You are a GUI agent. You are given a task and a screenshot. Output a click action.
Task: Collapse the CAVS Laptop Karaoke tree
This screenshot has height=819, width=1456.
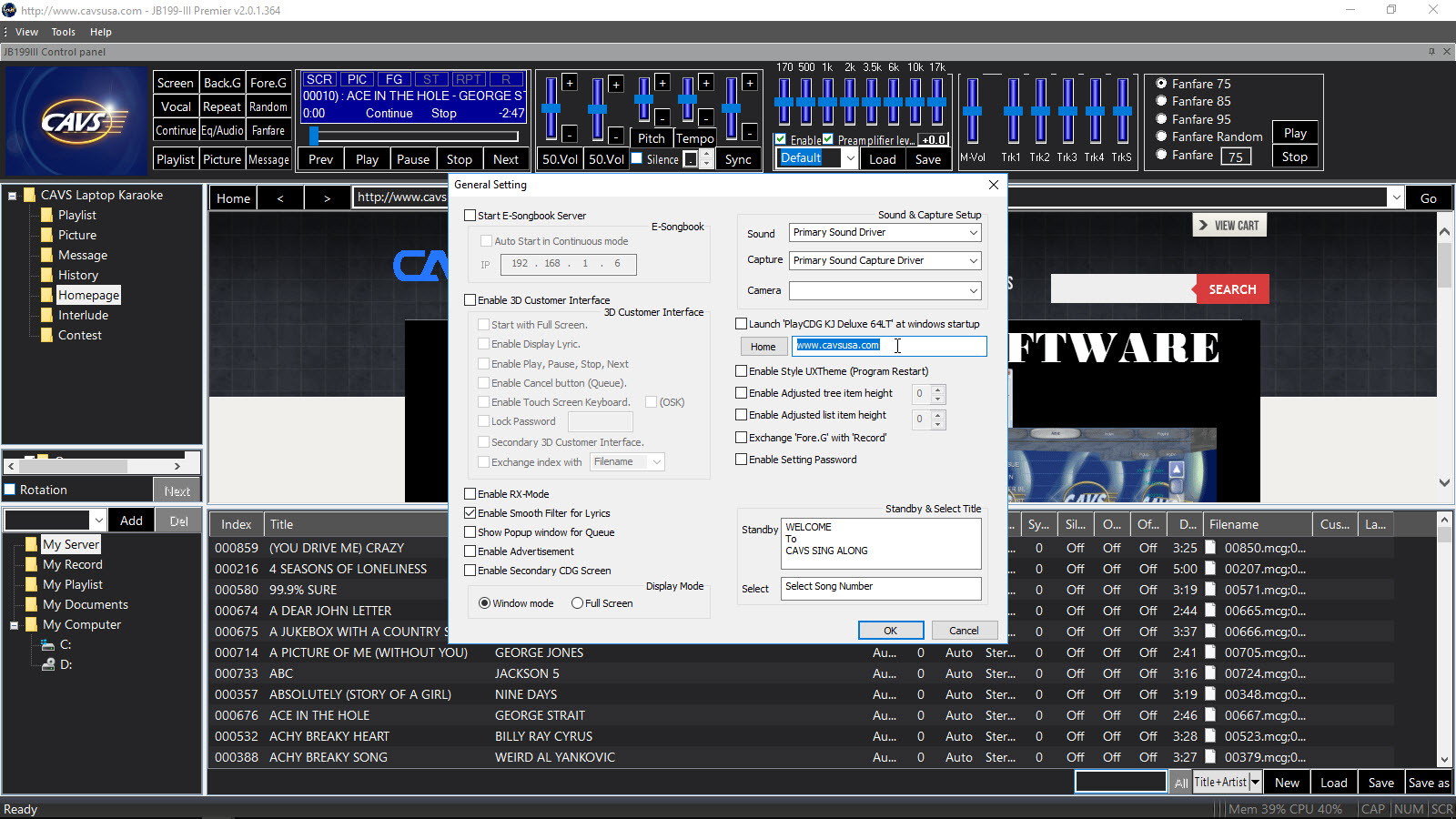[x=13, y=195]
